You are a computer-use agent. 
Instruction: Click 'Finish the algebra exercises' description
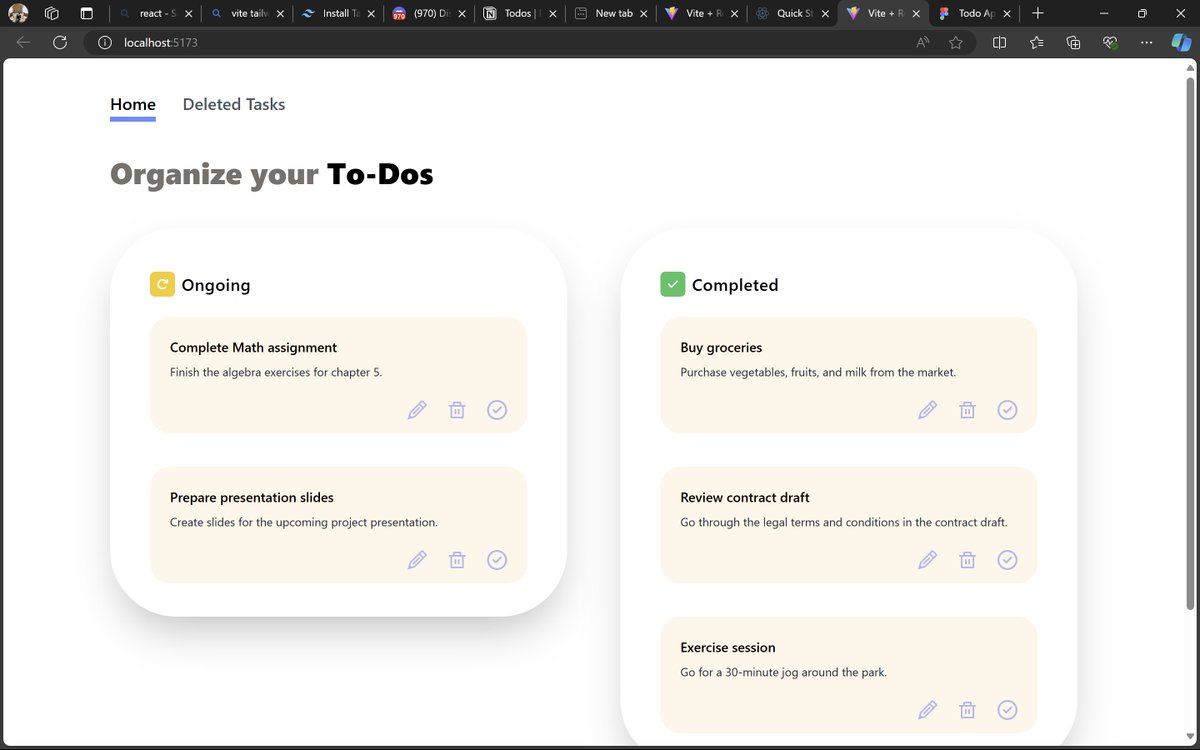[276, 372]
